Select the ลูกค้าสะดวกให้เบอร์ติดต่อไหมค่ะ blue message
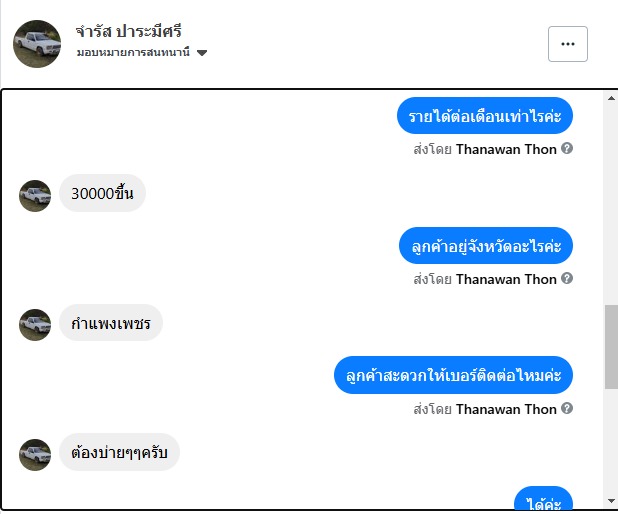 (453, 375)
